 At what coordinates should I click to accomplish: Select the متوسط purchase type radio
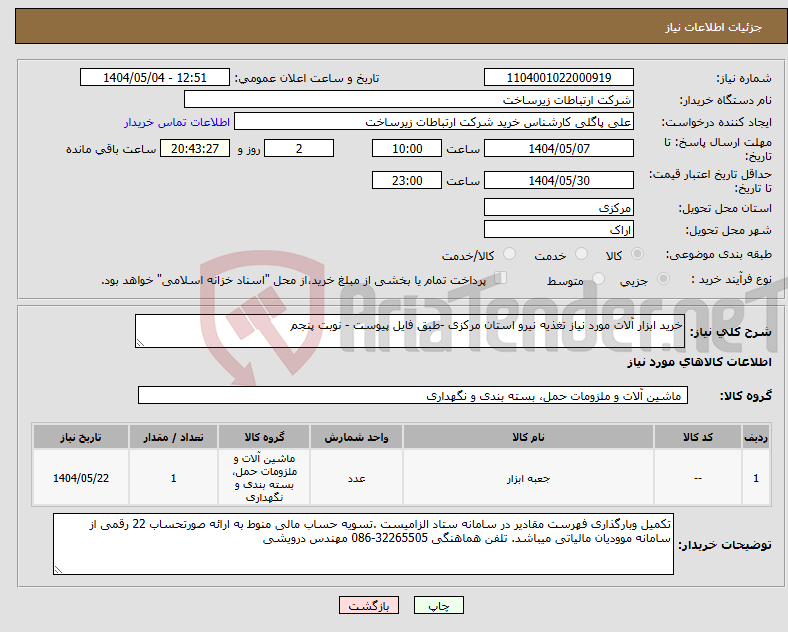pyautogui.click(x=599, y=278)
